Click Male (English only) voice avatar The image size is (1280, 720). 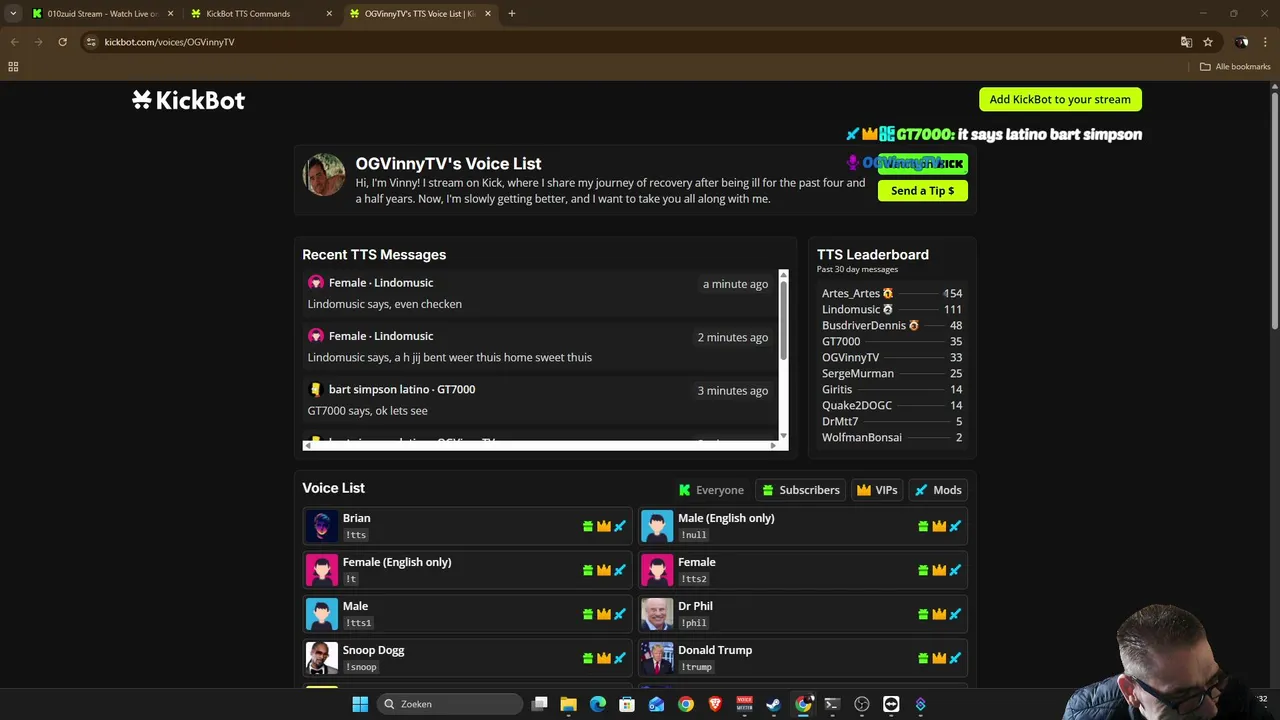click(x=657, y=526)
